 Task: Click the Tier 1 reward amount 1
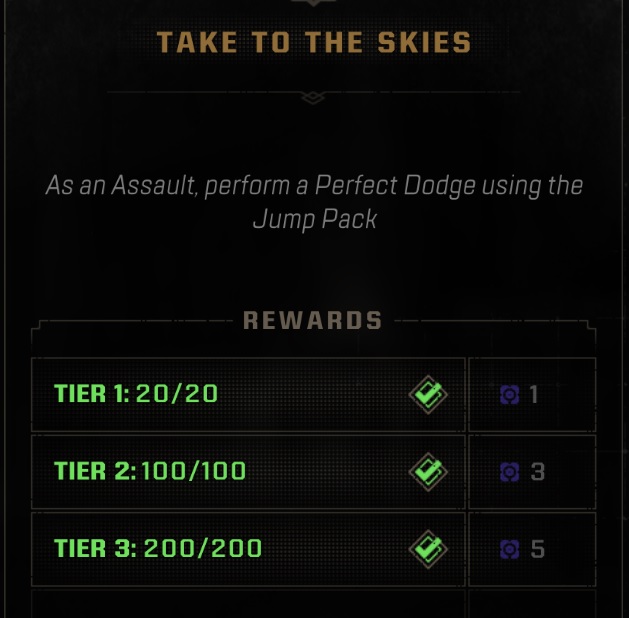(x=534, y=395)
